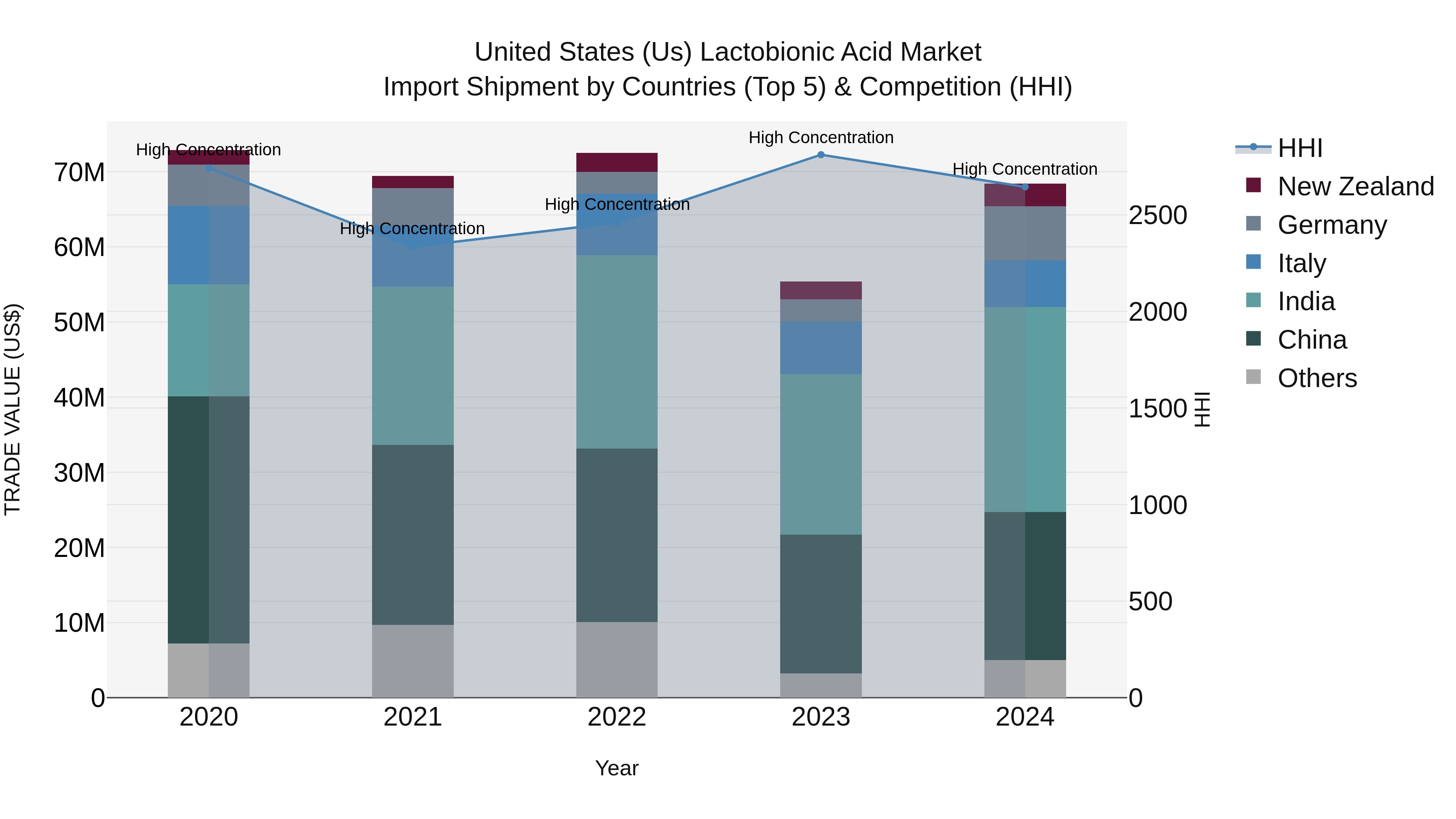Click the 1000 HHI axis tick label
This screenshot has height=819, width=1456.
pos(1158,505)
